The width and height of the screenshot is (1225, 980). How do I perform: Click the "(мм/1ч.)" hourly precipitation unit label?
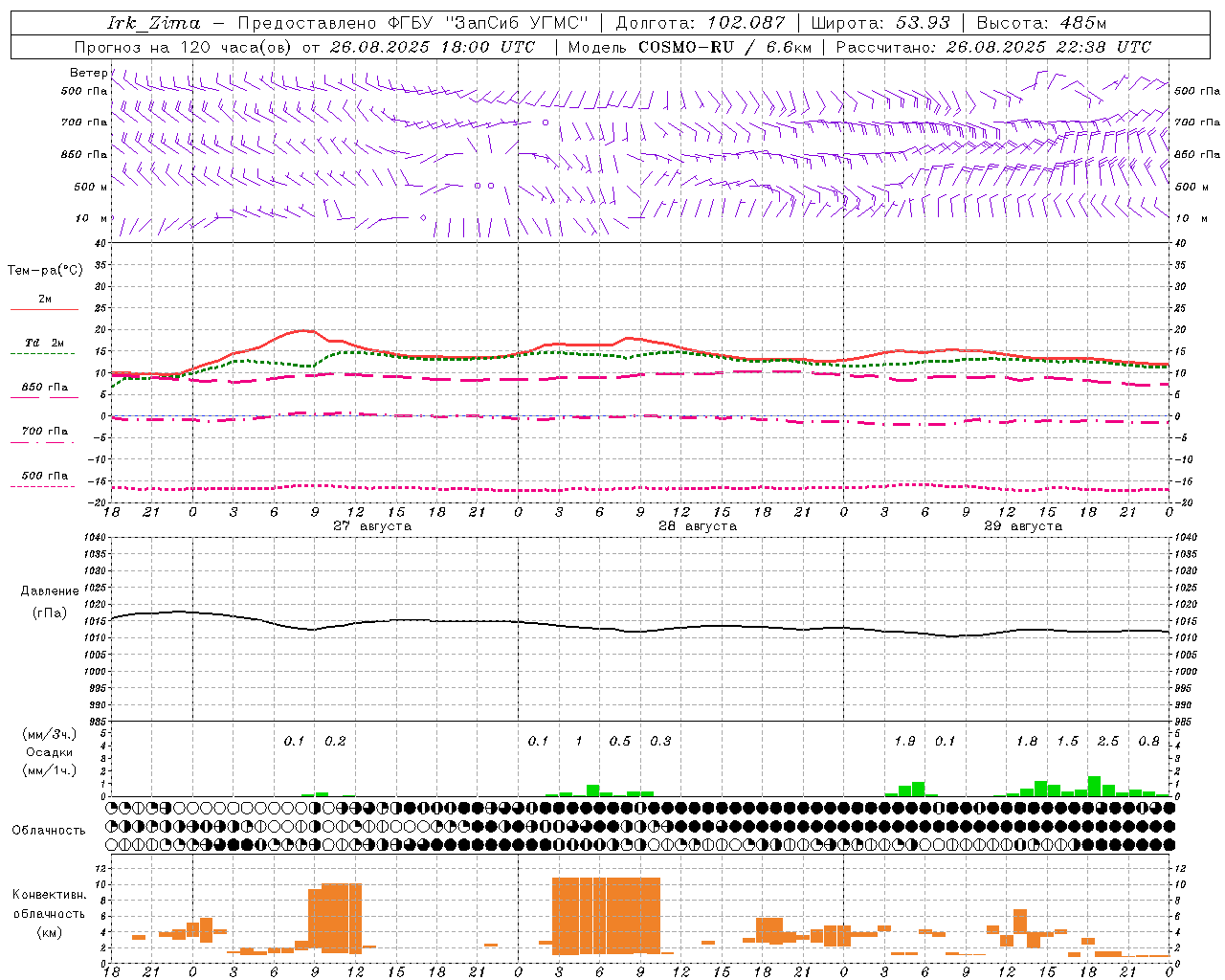[x=49, y=770]
